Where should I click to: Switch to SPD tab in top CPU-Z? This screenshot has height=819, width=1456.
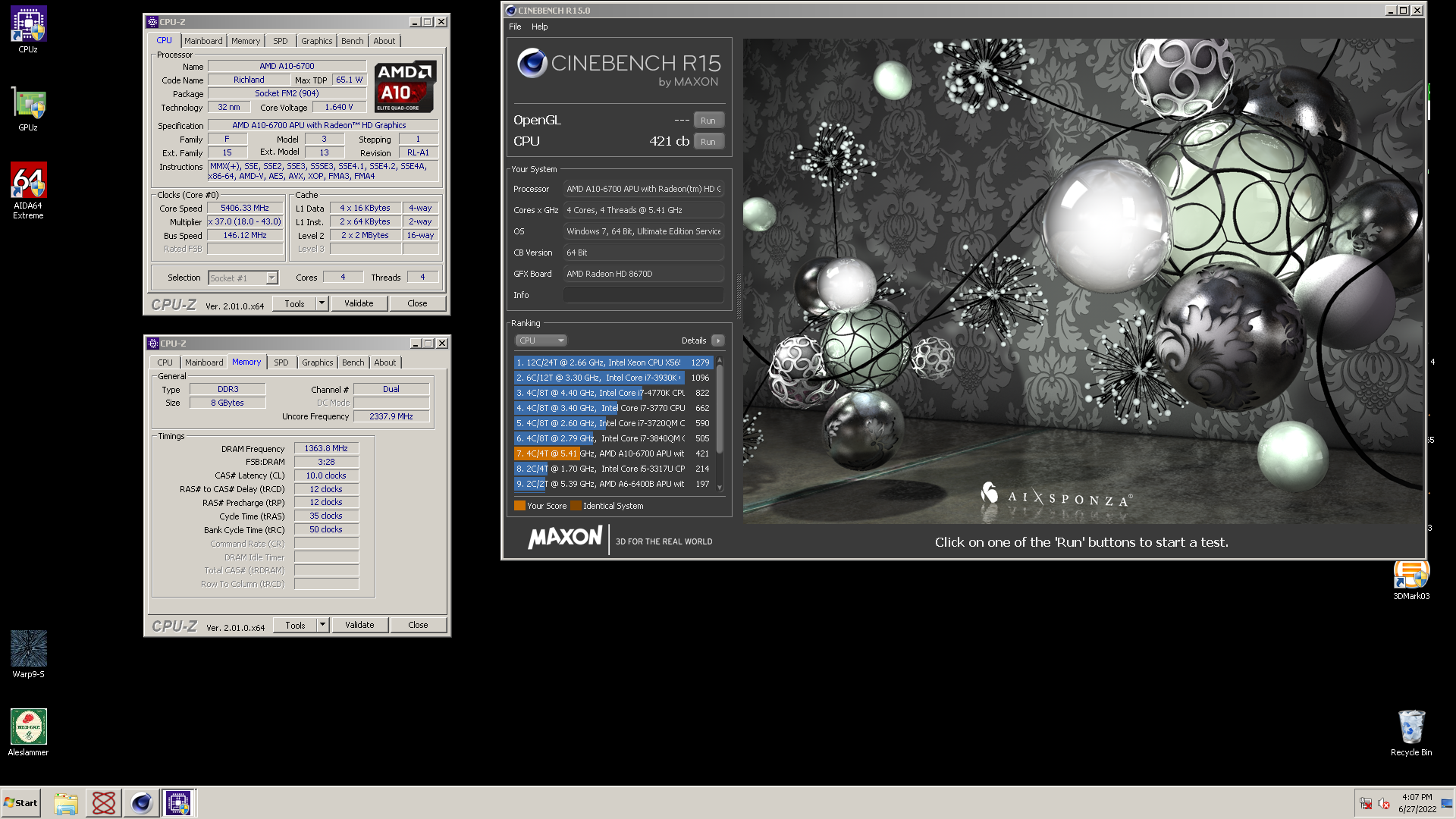(x=281, y=41)
